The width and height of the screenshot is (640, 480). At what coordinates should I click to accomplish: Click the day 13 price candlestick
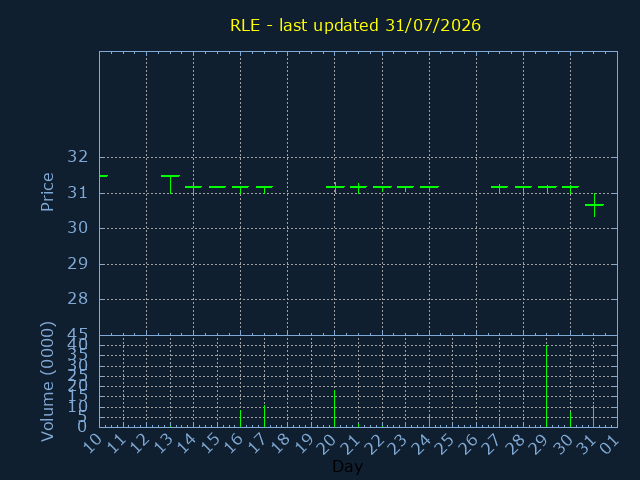click(170, 184)
